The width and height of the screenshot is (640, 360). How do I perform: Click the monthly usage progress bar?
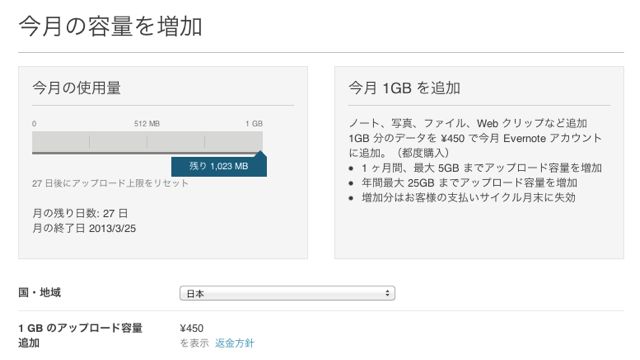click(147, 142)
